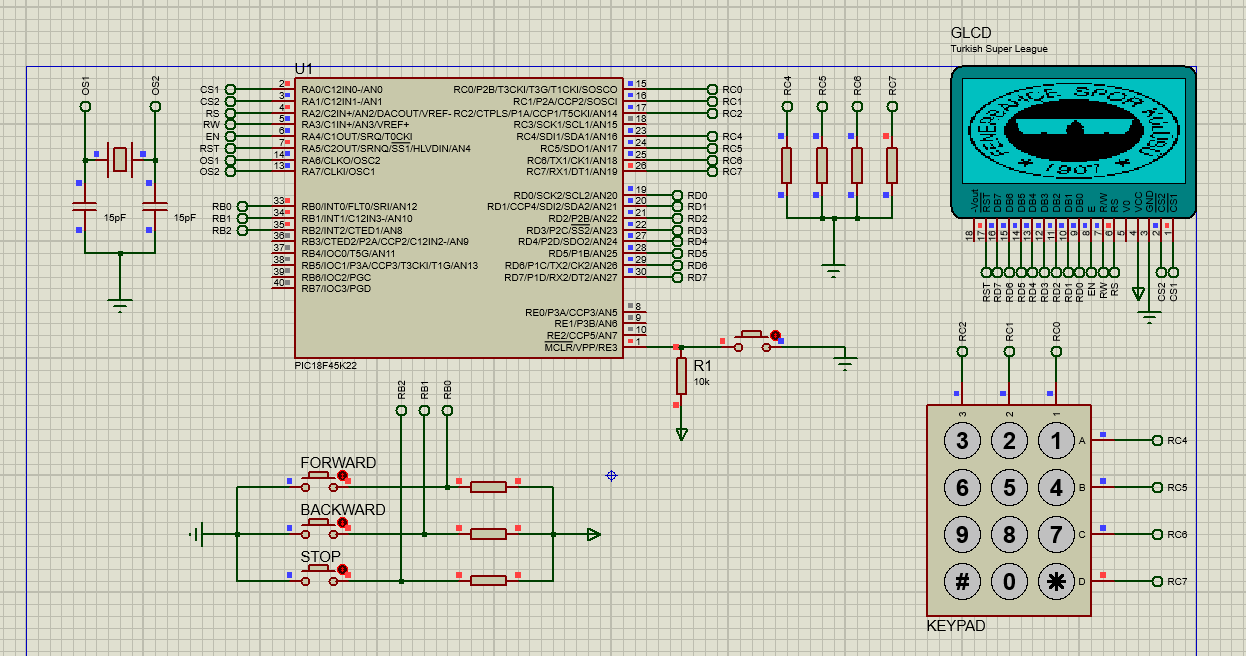Click the power arrow below R1
This screenshot has height=656, width=1246.
pos(681,434)
